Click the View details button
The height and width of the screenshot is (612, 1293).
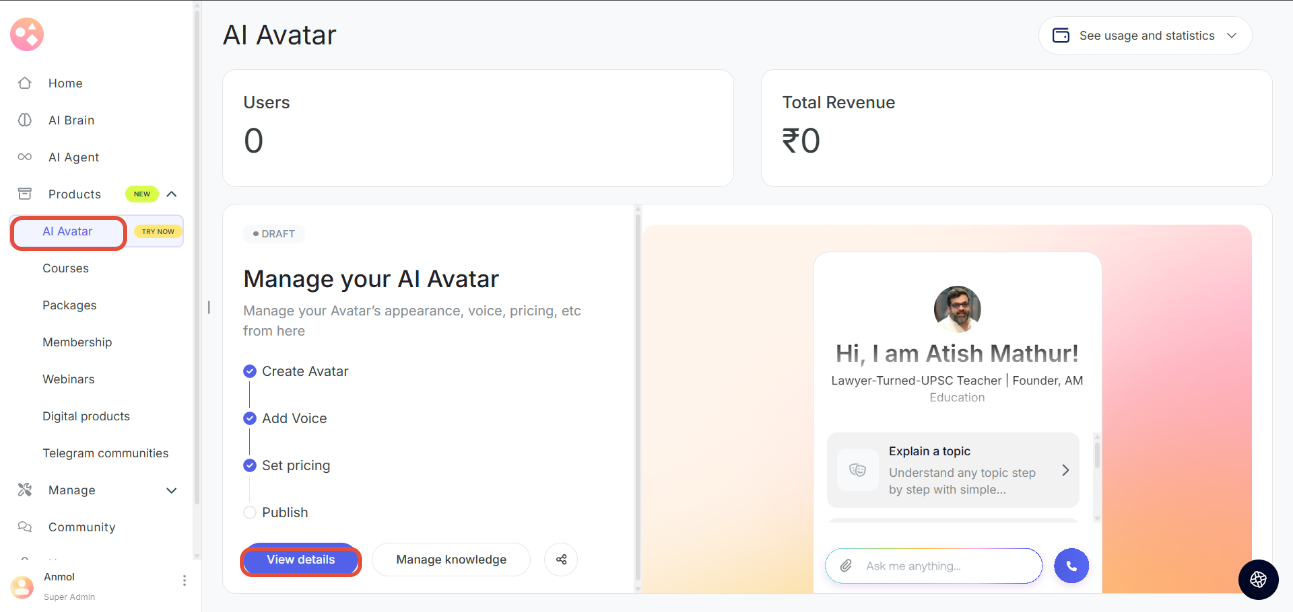click(x=301, y=560)
